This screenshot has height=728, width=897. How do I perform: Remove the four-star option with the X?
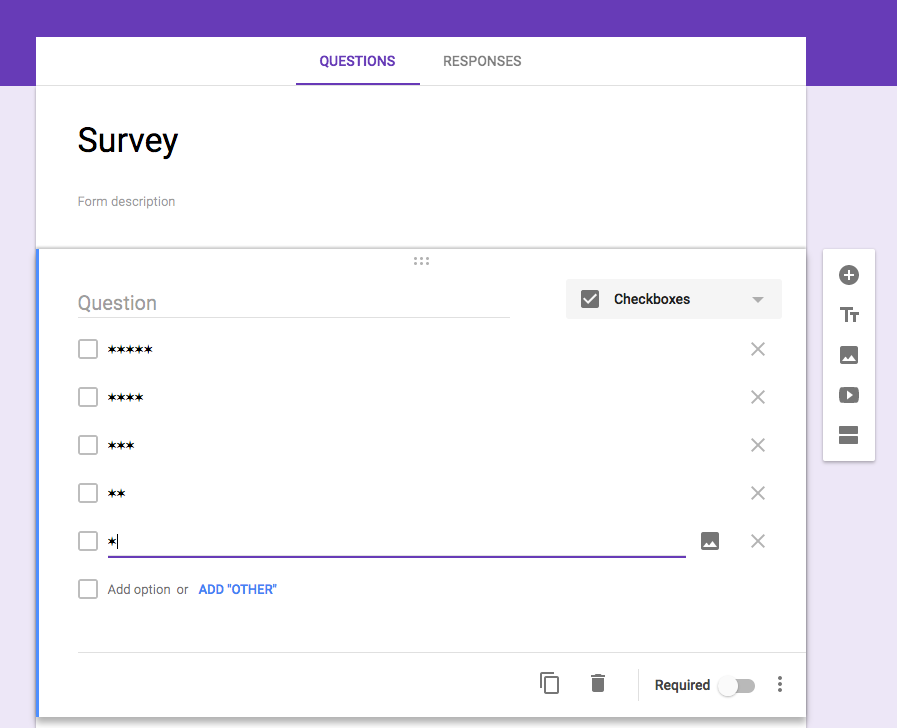[757, 396]
